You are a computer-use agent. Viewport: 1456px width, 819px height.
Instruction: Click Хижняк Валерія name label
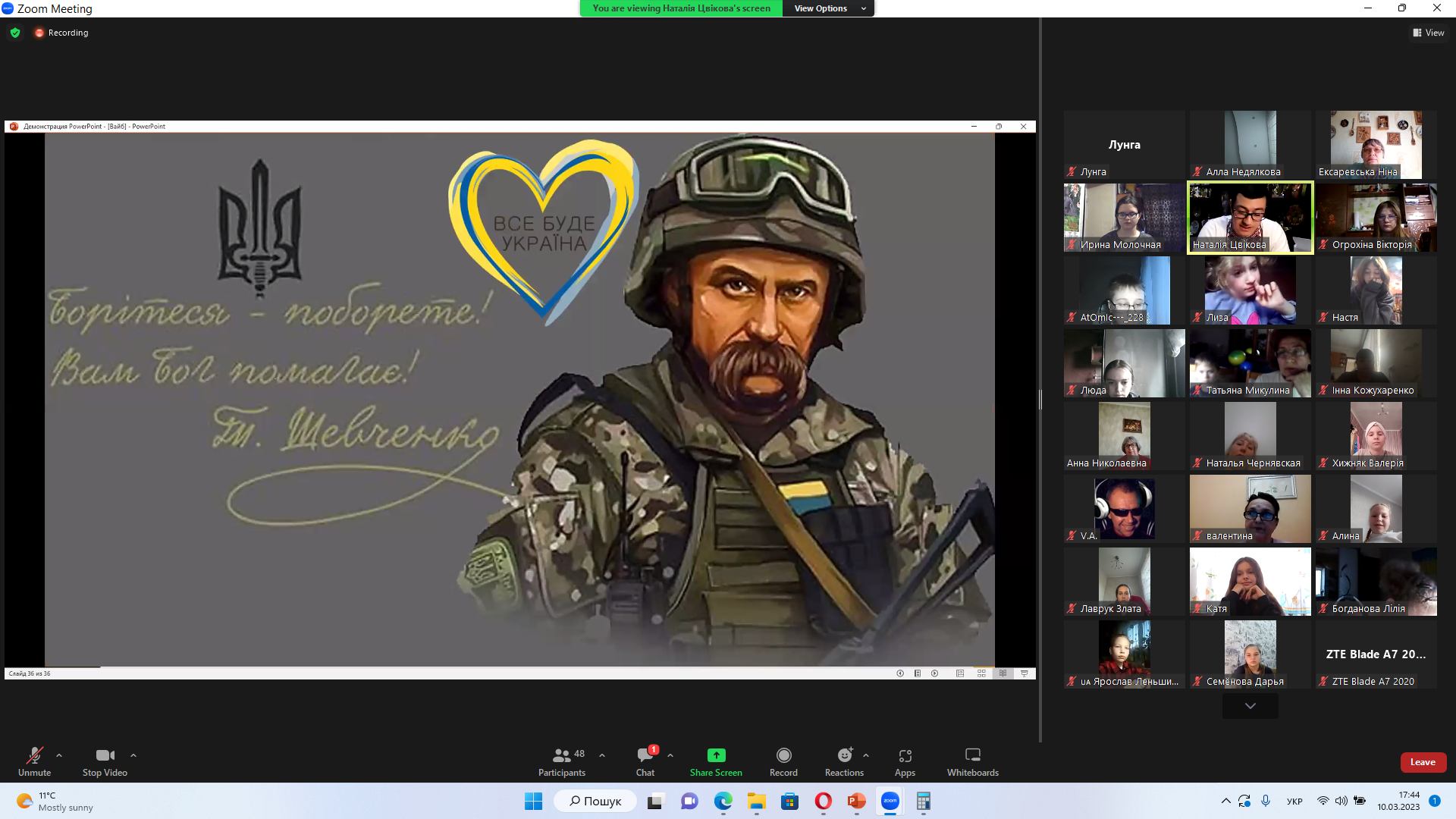point(1367,463)
